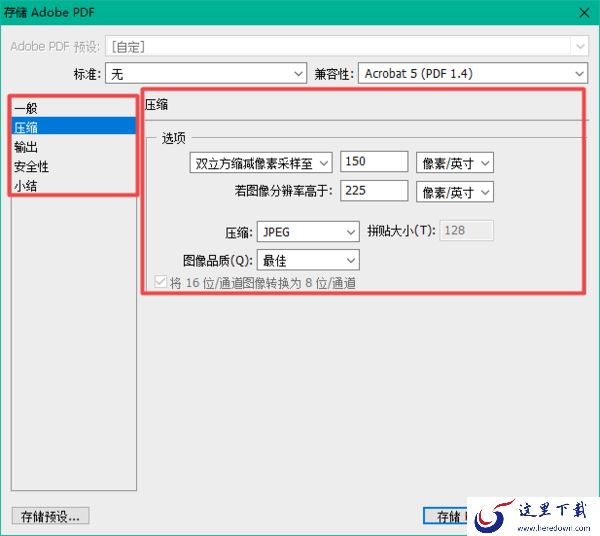Open the 像素/英寸 dropdown beside 225
This screenshot has width=600, height=536.
click(455, 192)
